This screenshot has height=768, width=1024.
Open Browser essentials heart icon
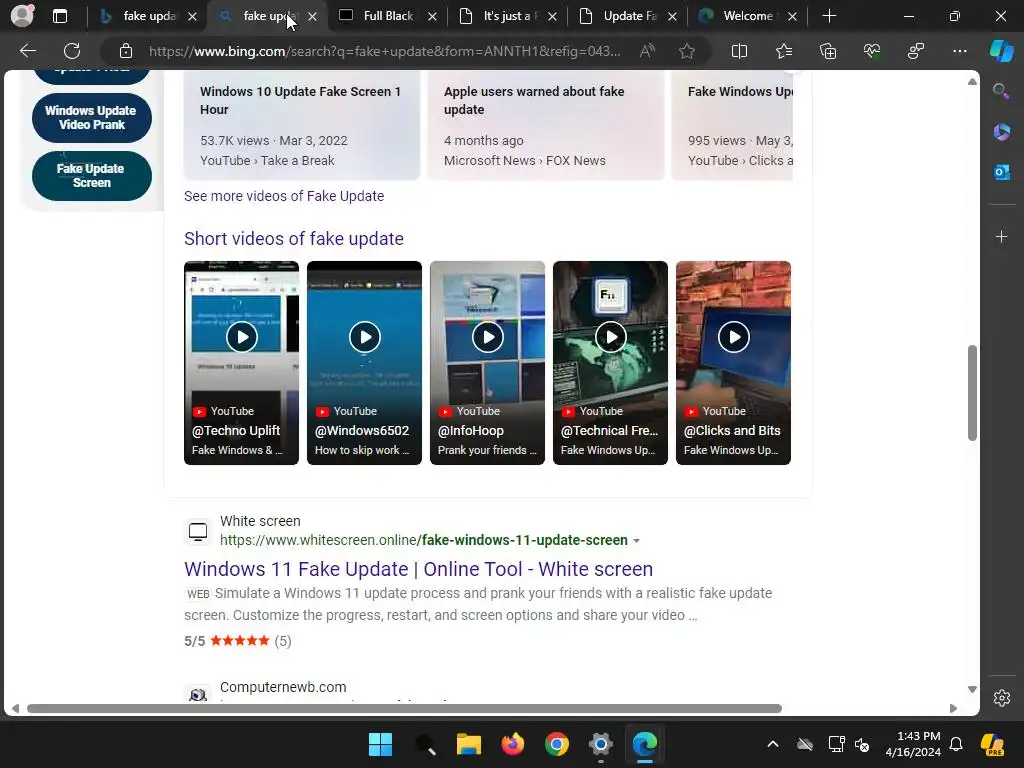[872, 51]
